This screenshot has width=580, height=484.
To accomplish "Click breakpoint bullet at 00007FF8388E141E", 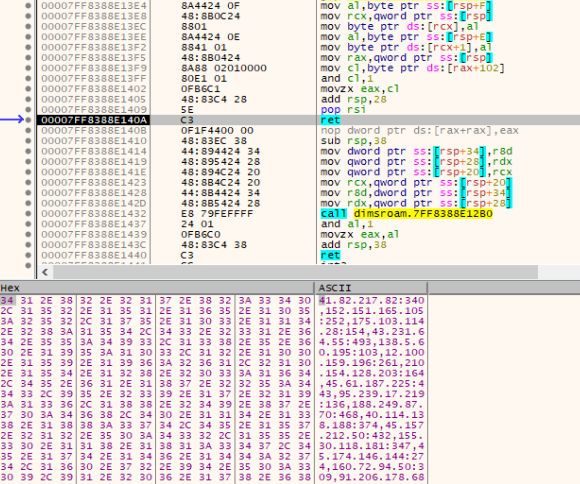I will click(28, 172).
